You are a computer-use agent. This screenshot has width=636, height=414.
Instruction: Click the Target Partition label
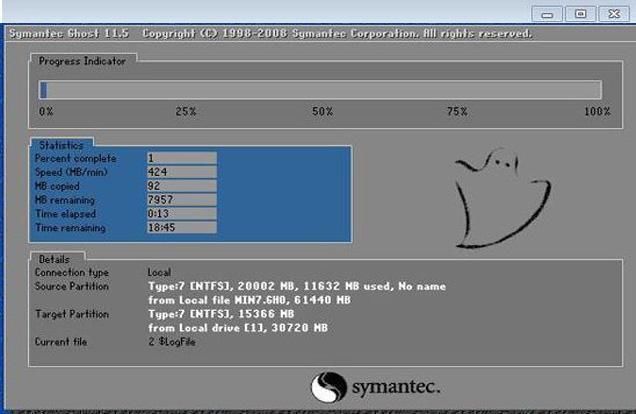click(x=71, y=314)
